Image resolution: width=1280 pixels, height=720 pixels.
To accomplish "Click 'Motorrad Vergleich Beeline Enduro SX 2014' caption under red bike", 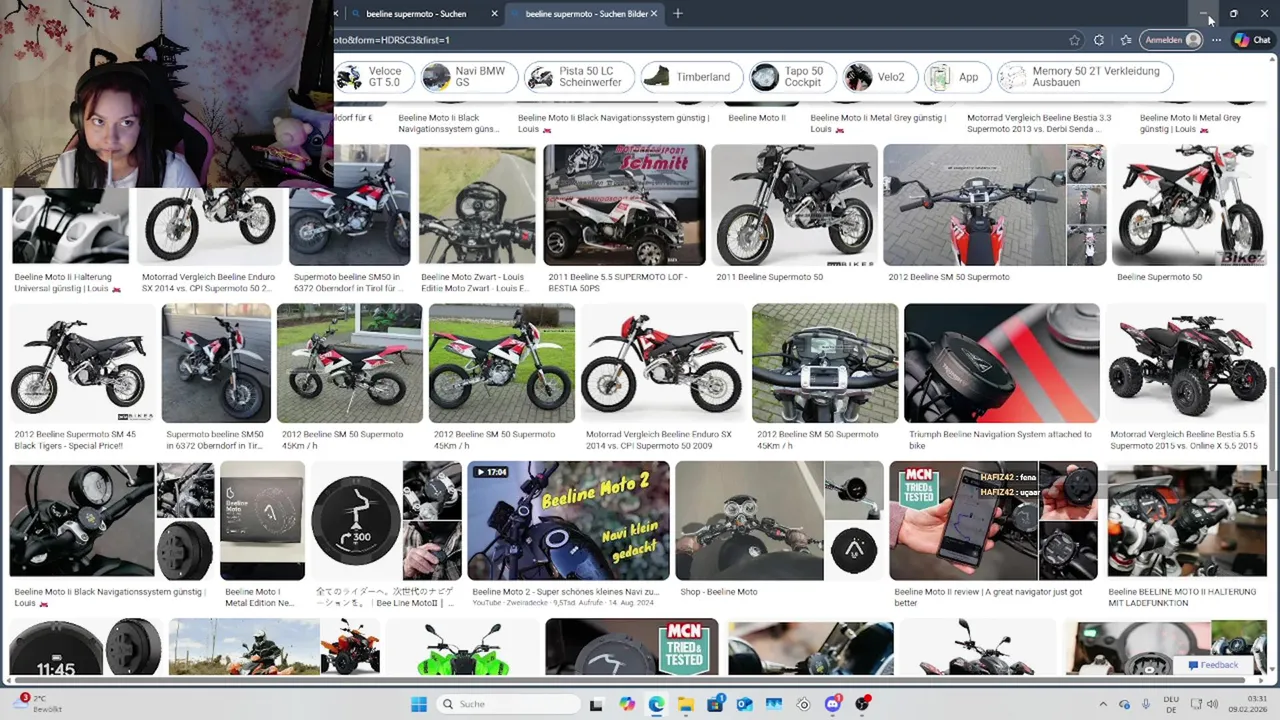I will 658,440.
